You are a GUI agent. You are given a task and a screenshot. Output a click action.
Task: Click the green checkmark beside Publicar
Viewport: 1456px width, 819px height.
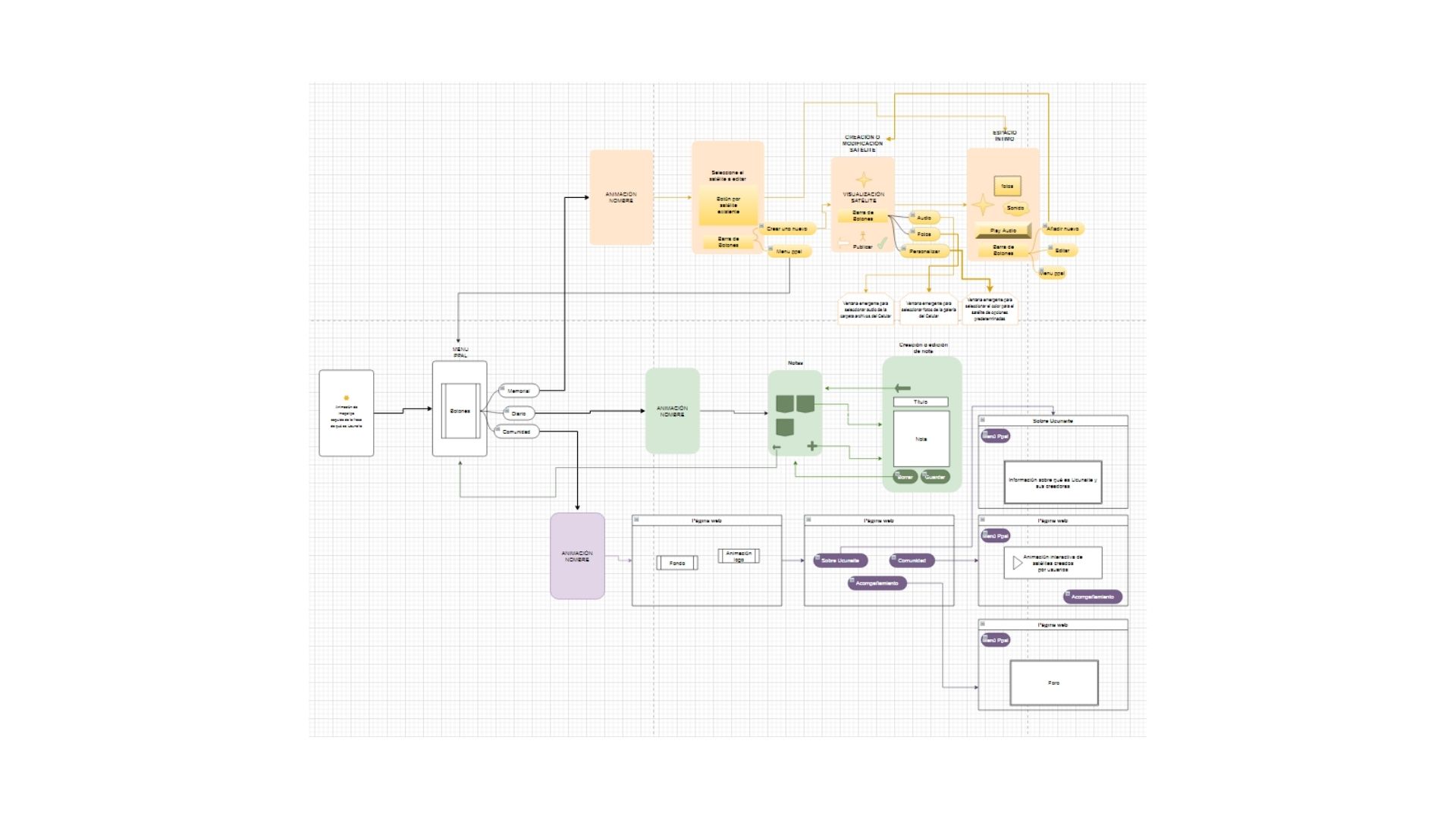coord(883,244)
